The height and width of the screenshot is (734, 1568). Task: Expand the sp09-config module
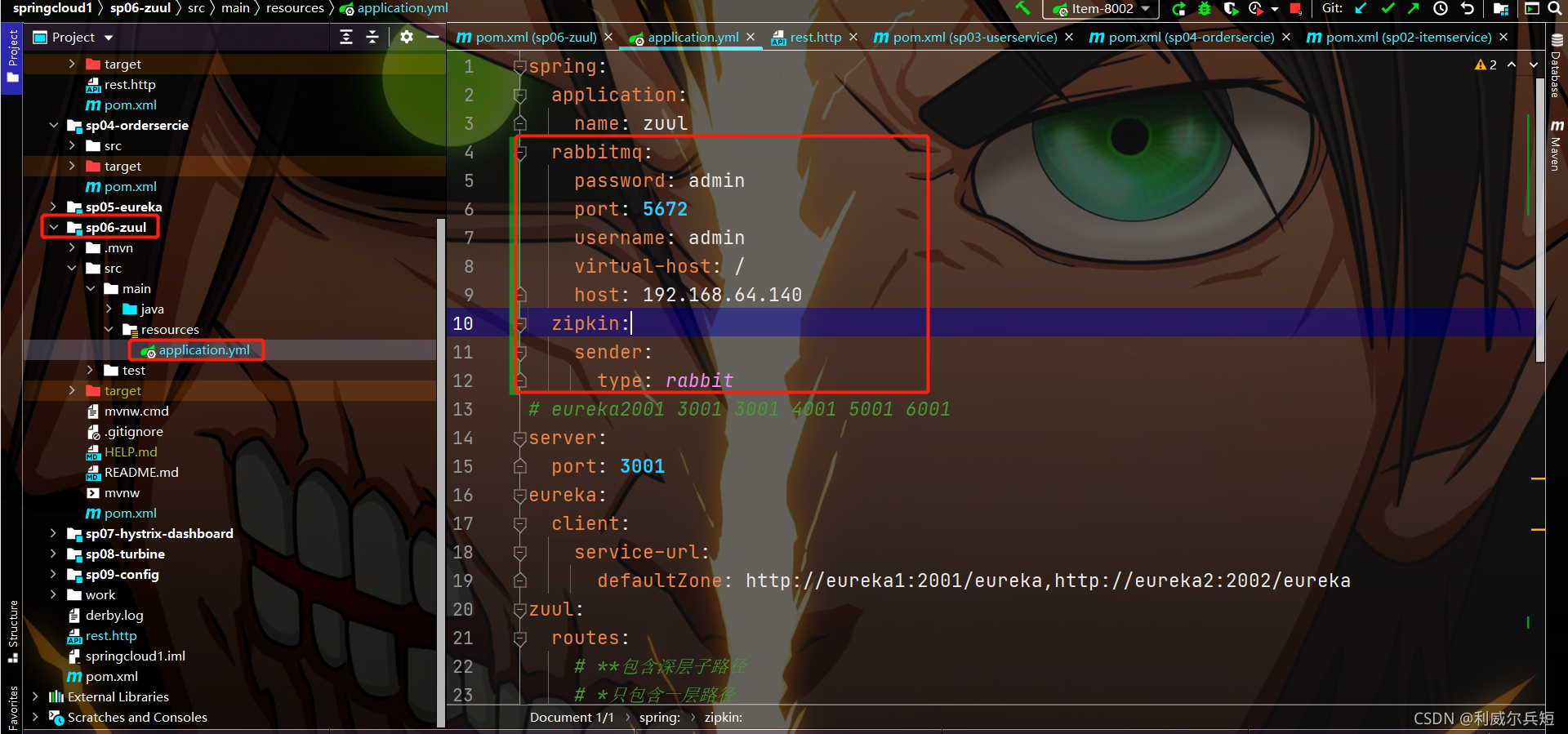[54, 574]
